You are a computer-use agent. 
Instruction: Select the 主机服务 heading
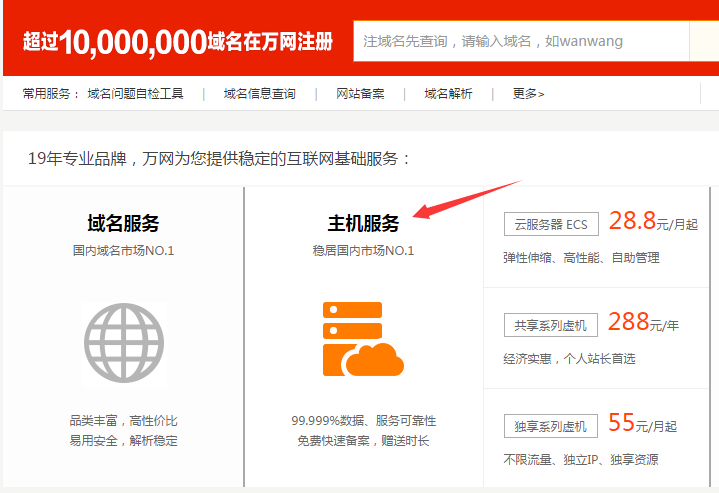(363, 223)
